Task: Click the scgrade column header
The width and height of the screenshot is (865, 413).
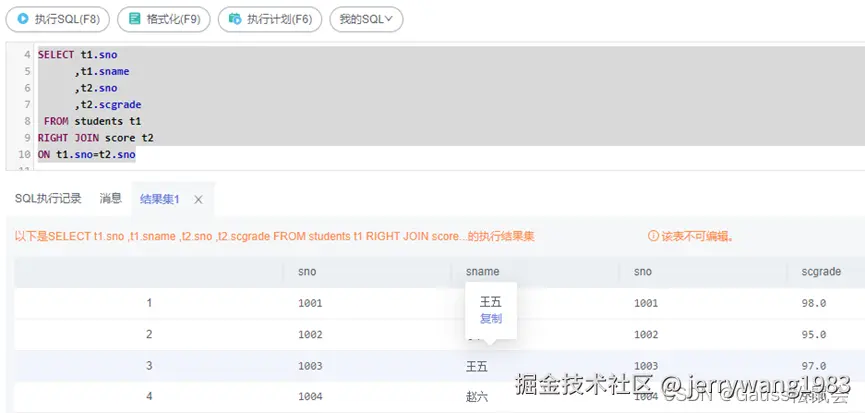Action: pyautogui.click(x=821, y=271)
